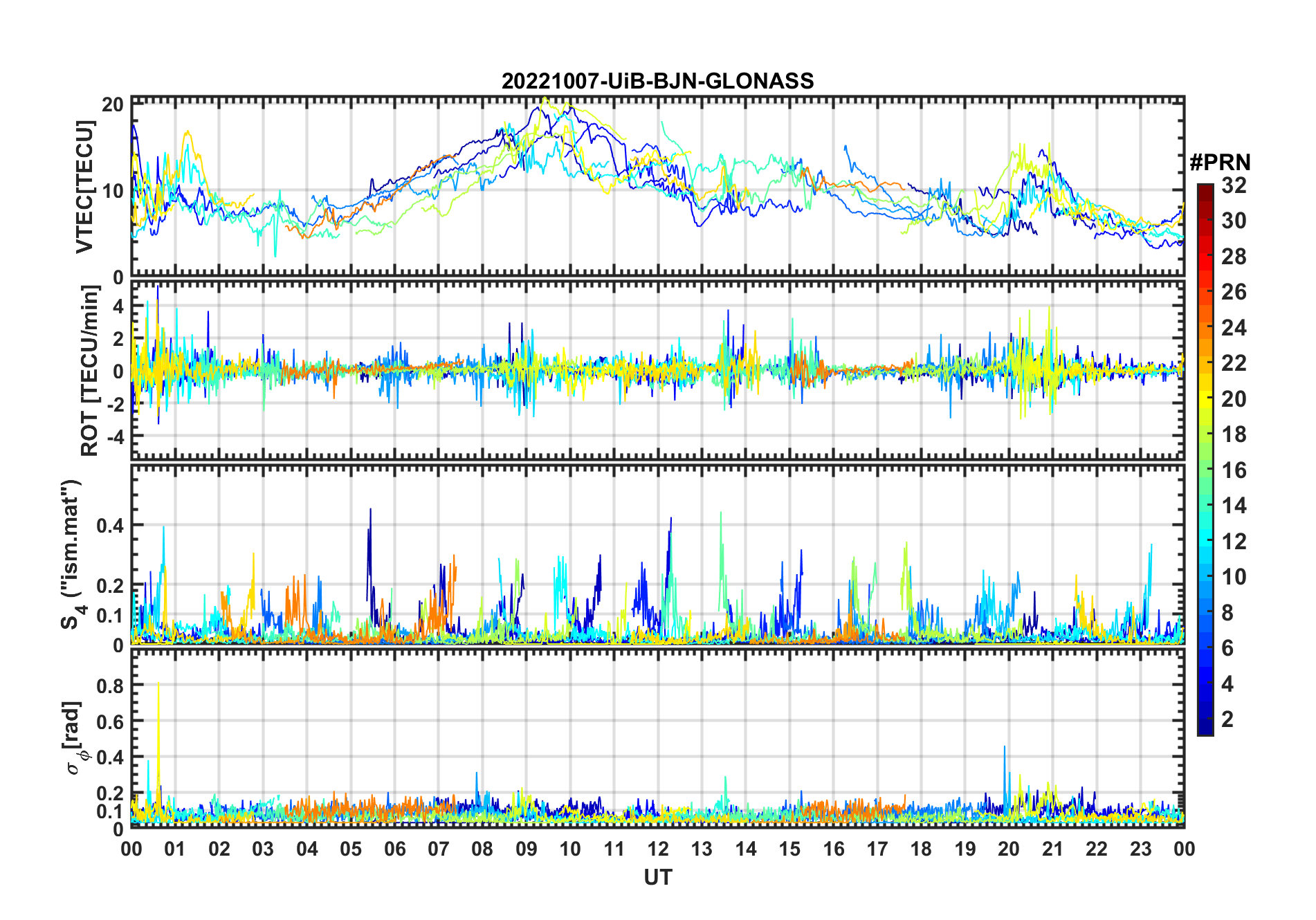Image resolution: width=1316 pixels, height=920 pixels.
Task: Click the 06 hour tick on time axis
Action: coord(395,849)
